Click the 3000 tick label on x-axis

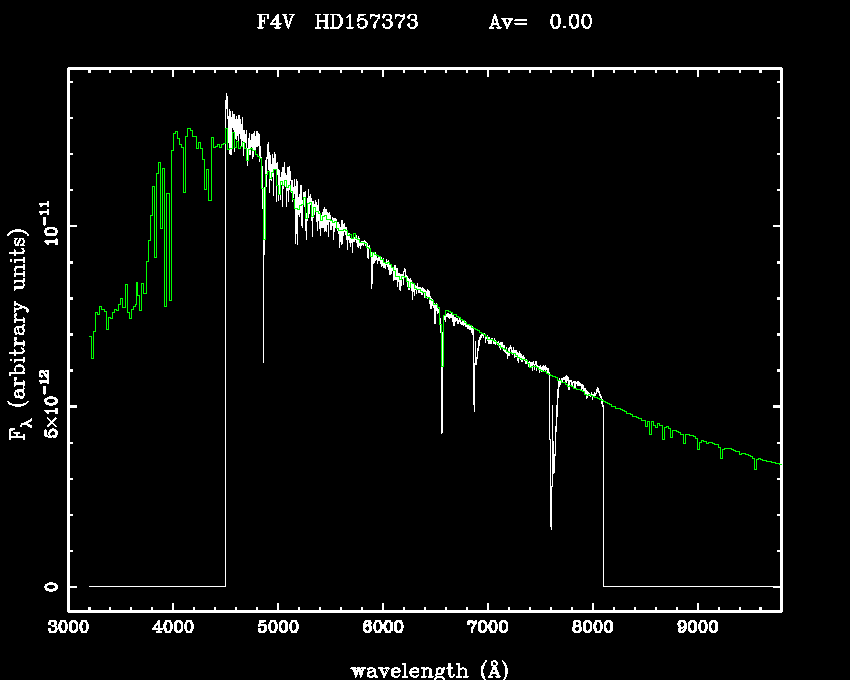pyautogui.click(x=68, y=628)
